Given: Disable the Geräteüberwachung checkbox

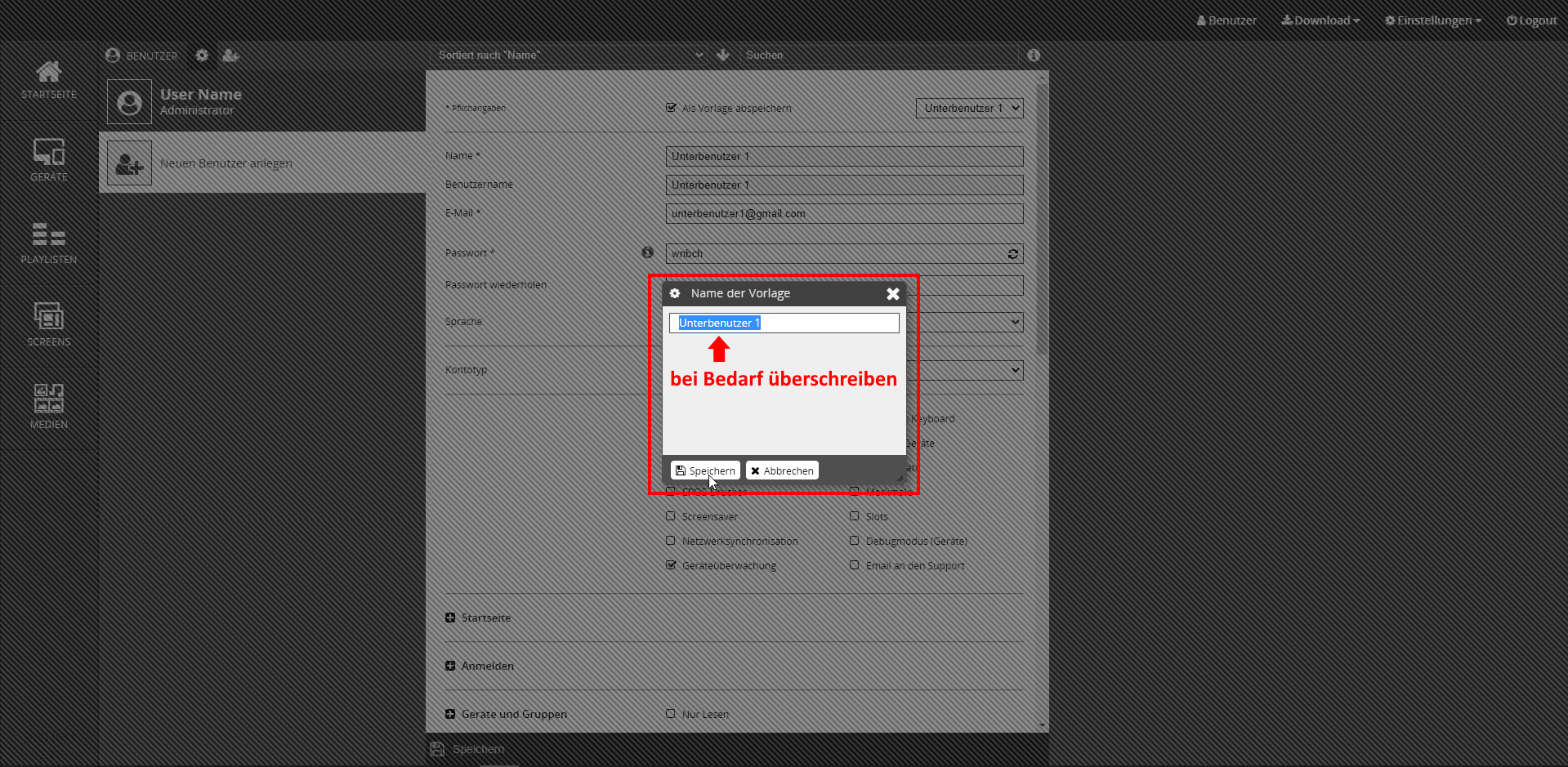Looking at the screenshot, I should (671, 565).
